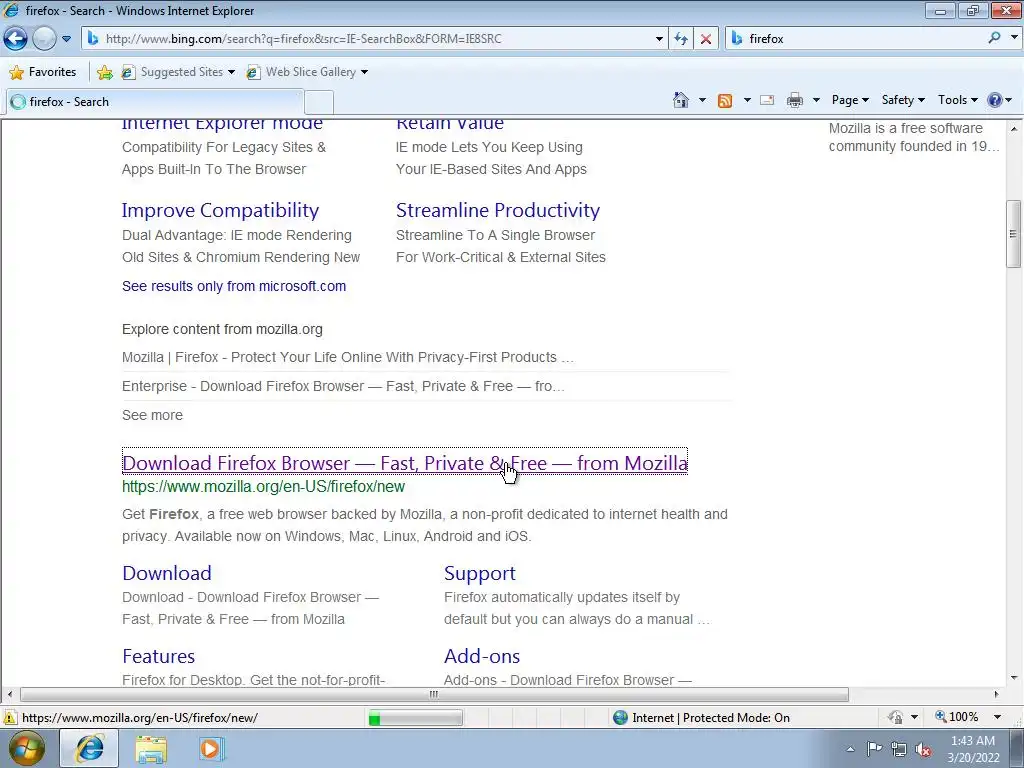The width and height of the screenshot is (1024, 768).
Task: Open Windows Media Player taskbar icon
Action: (211, 748)
